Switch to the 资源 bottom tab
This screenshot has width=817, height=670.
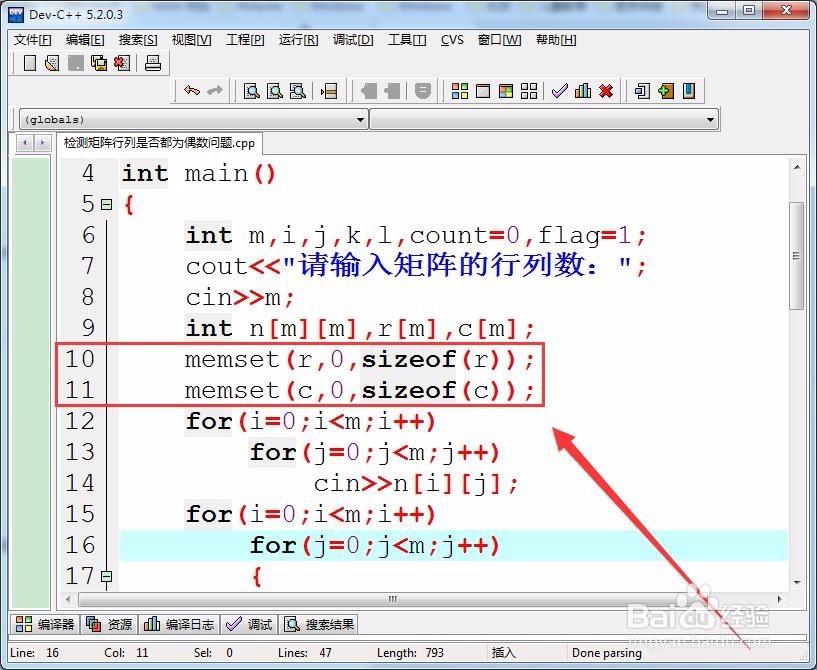click(x=109, y=624)
